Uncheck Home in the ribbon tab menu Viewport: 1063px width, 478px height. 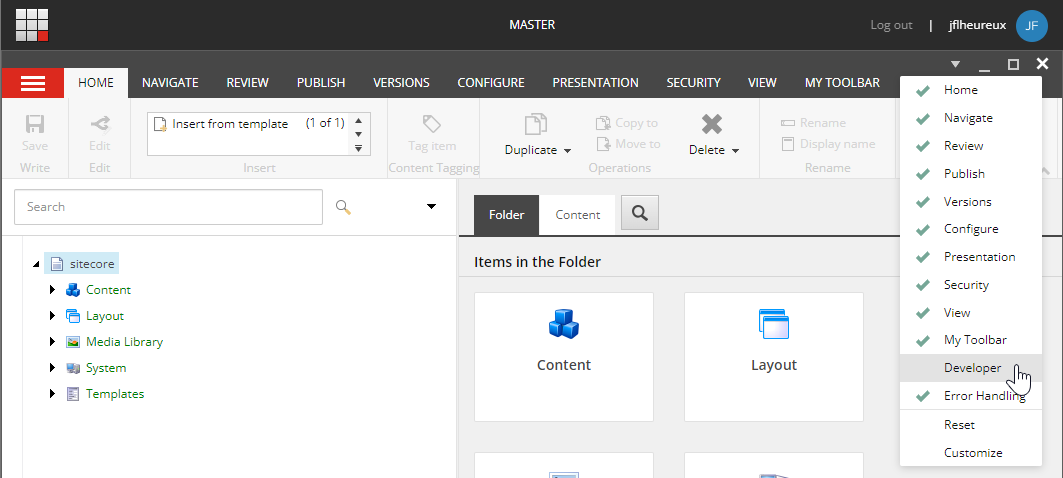coord(971,90)
